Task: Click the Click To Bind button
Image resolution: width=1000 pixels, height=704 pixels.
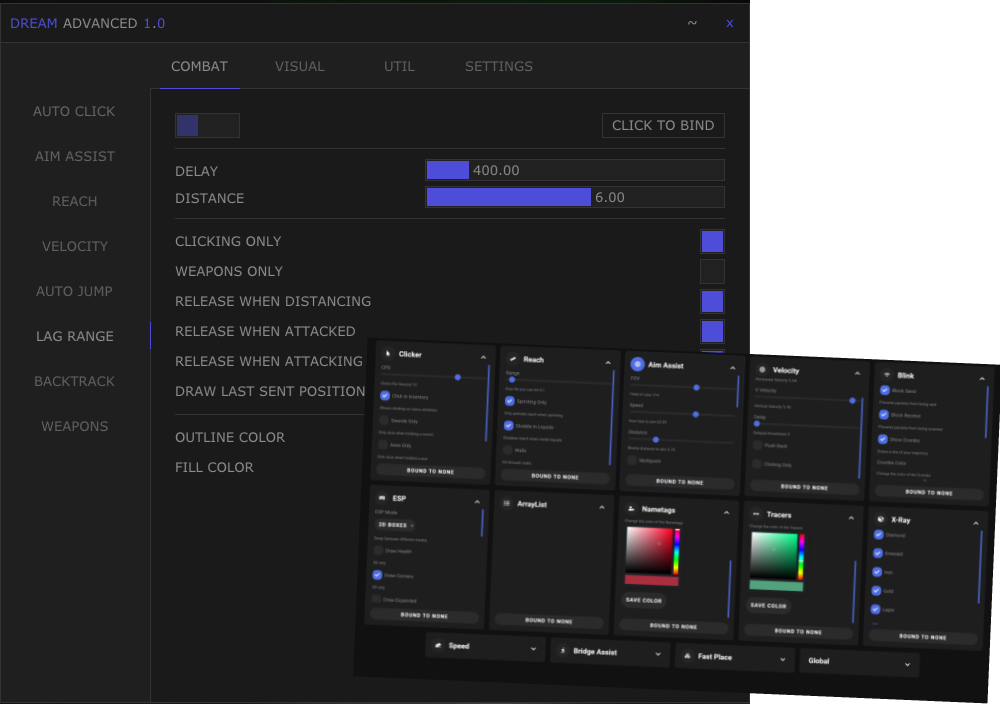Action: coord(663,126)
